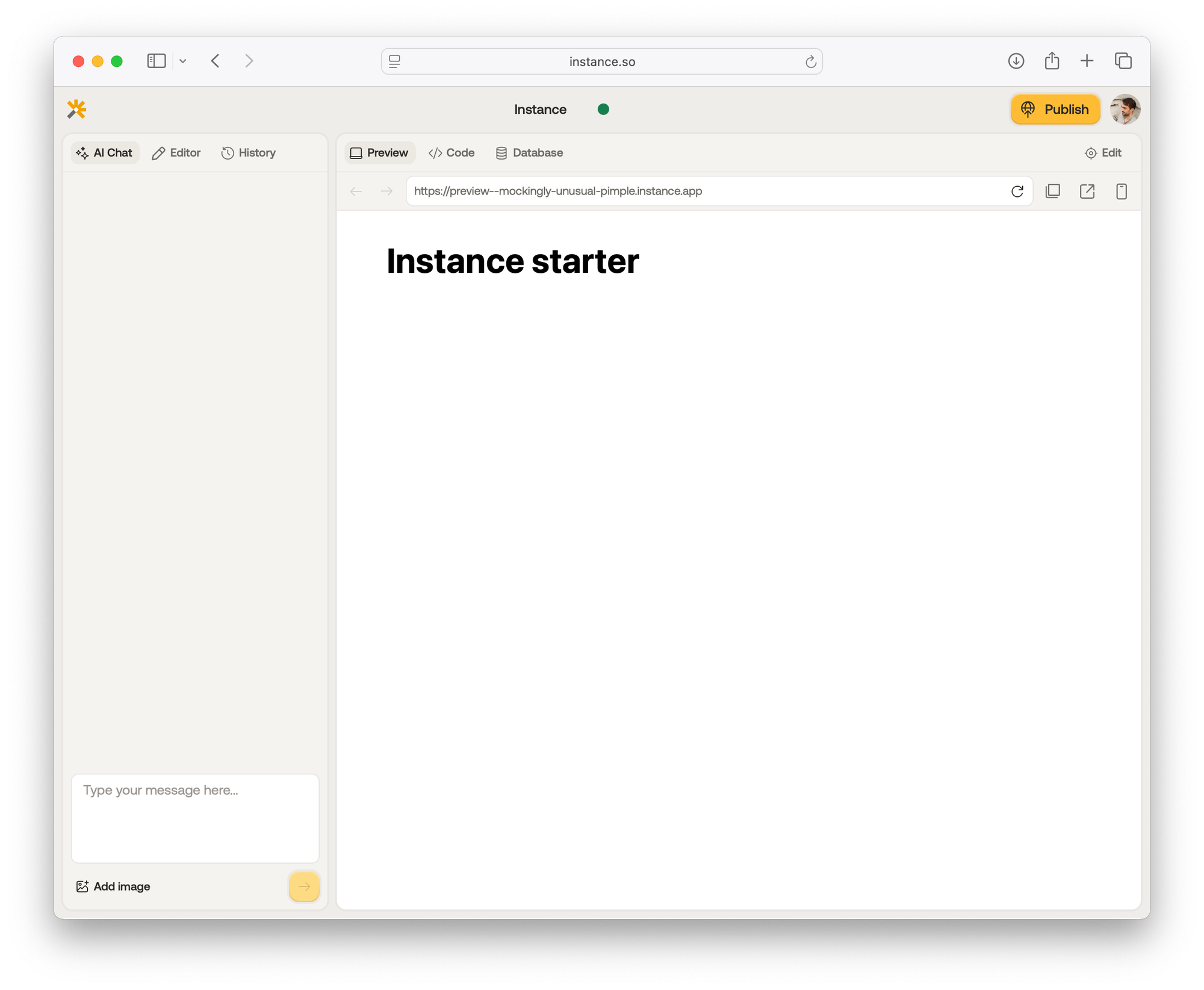Switch to mobile device preview
Image resolution: width=1204 pixels, height=990 pixels.
(1121, 191)
